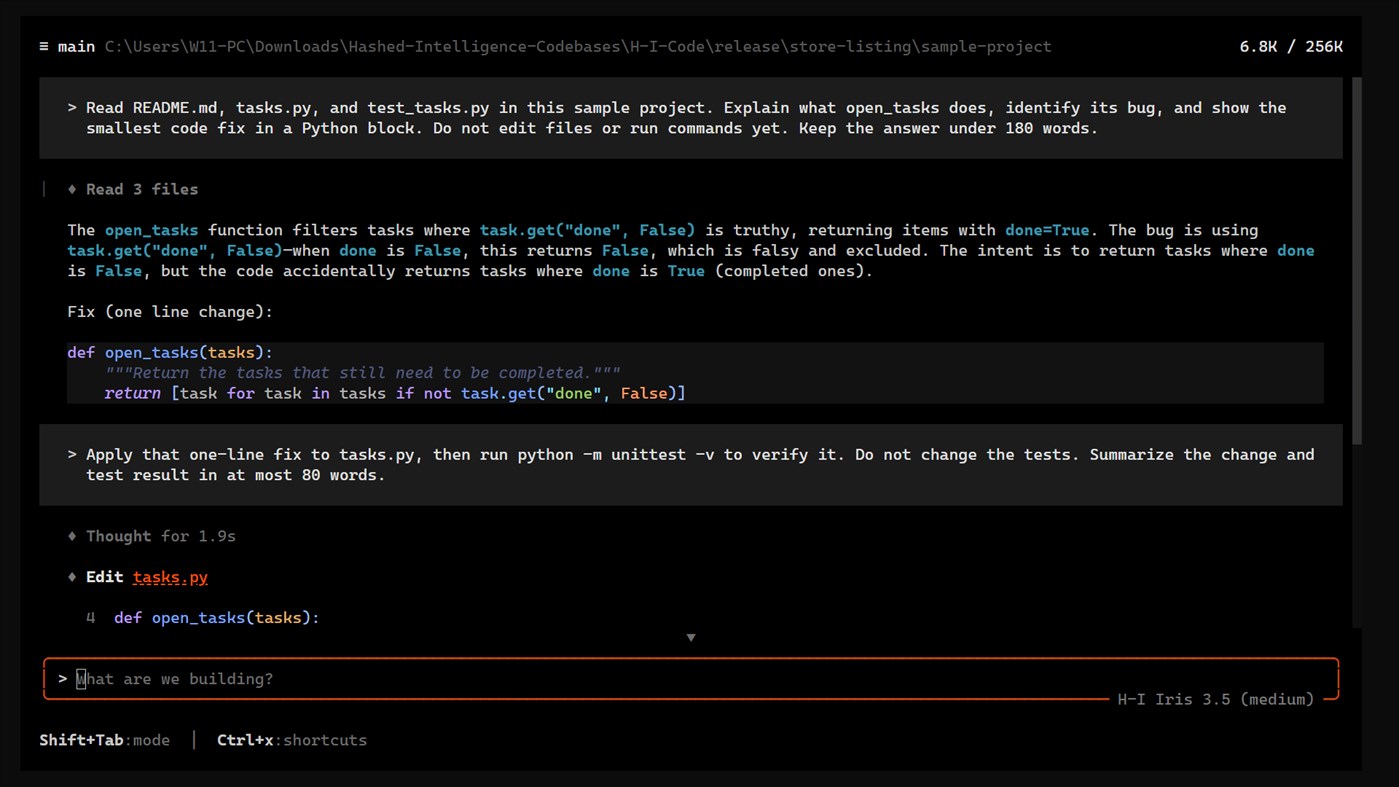Click the scroll-down arrow above the prompt
Image resolution: width=1399 pixels, height=787 pixels.
pos(691,637)
